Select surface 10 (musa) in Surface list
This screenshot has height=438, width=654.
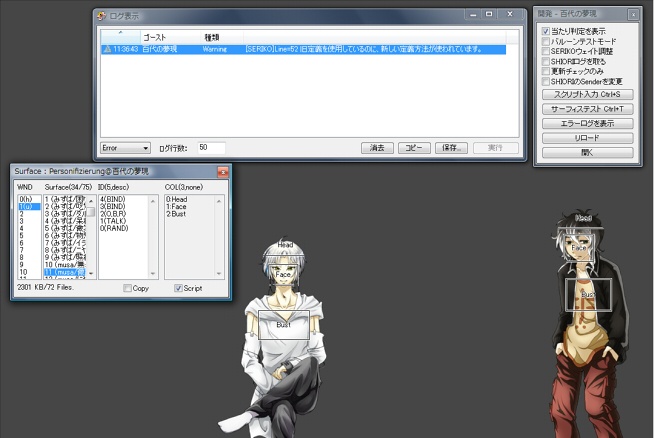[65, 264]
